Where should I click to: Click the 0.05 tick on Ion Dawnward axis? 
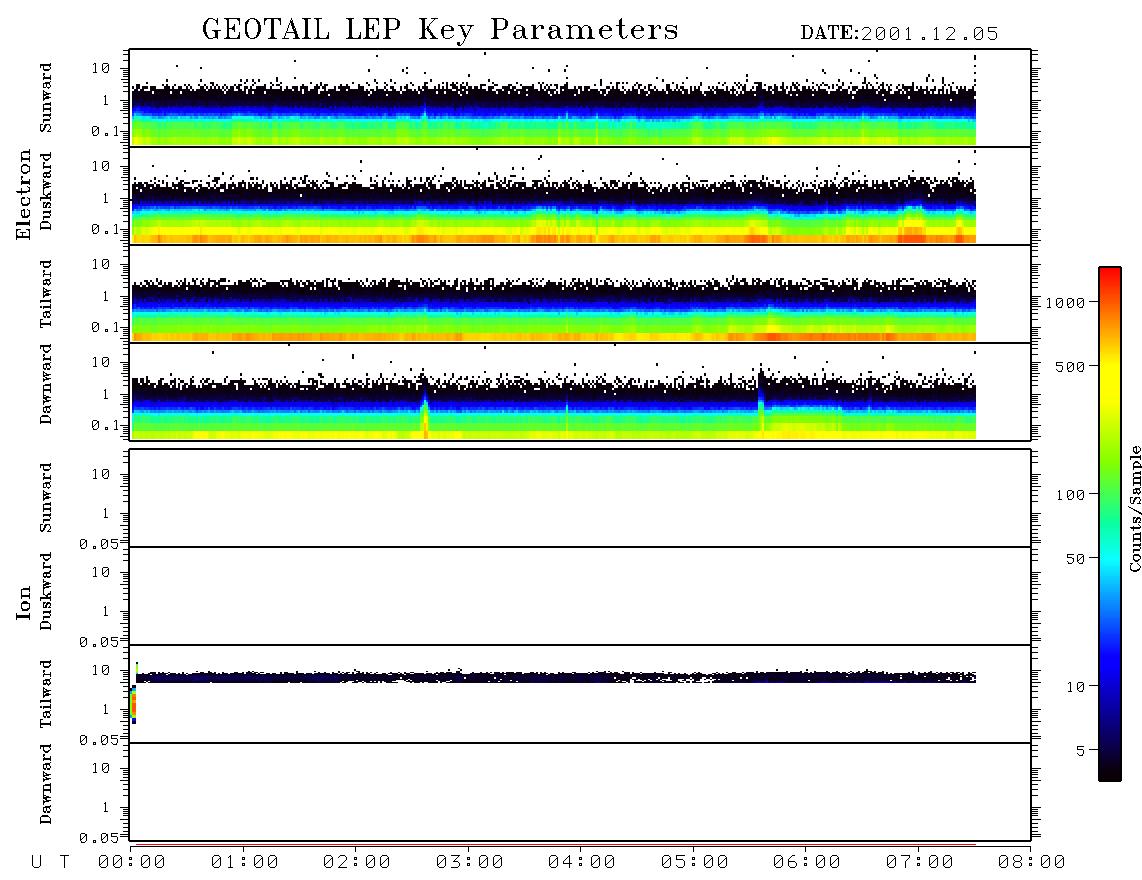99,838
